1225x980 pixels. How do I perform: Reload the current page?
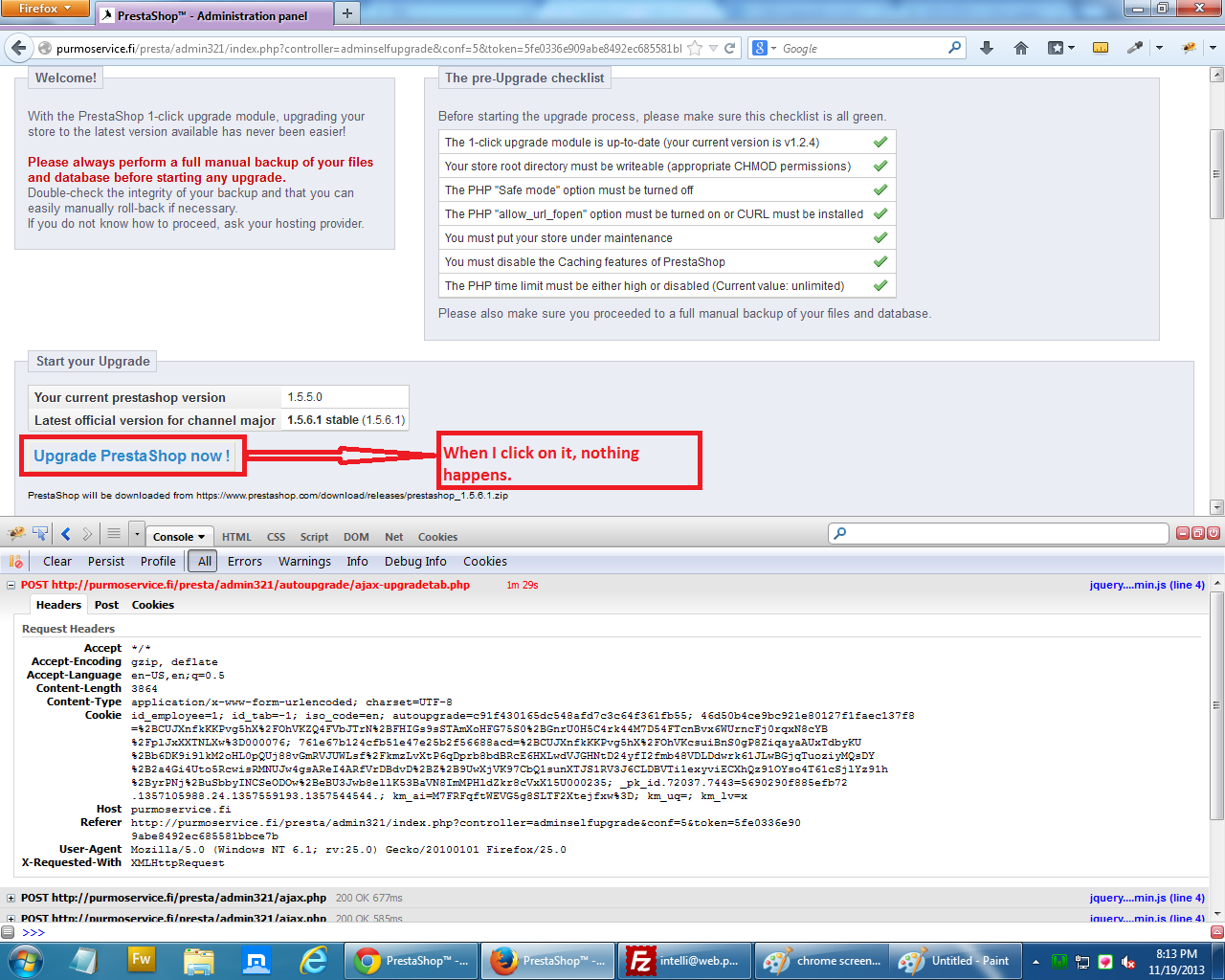[x=730, y=48]
